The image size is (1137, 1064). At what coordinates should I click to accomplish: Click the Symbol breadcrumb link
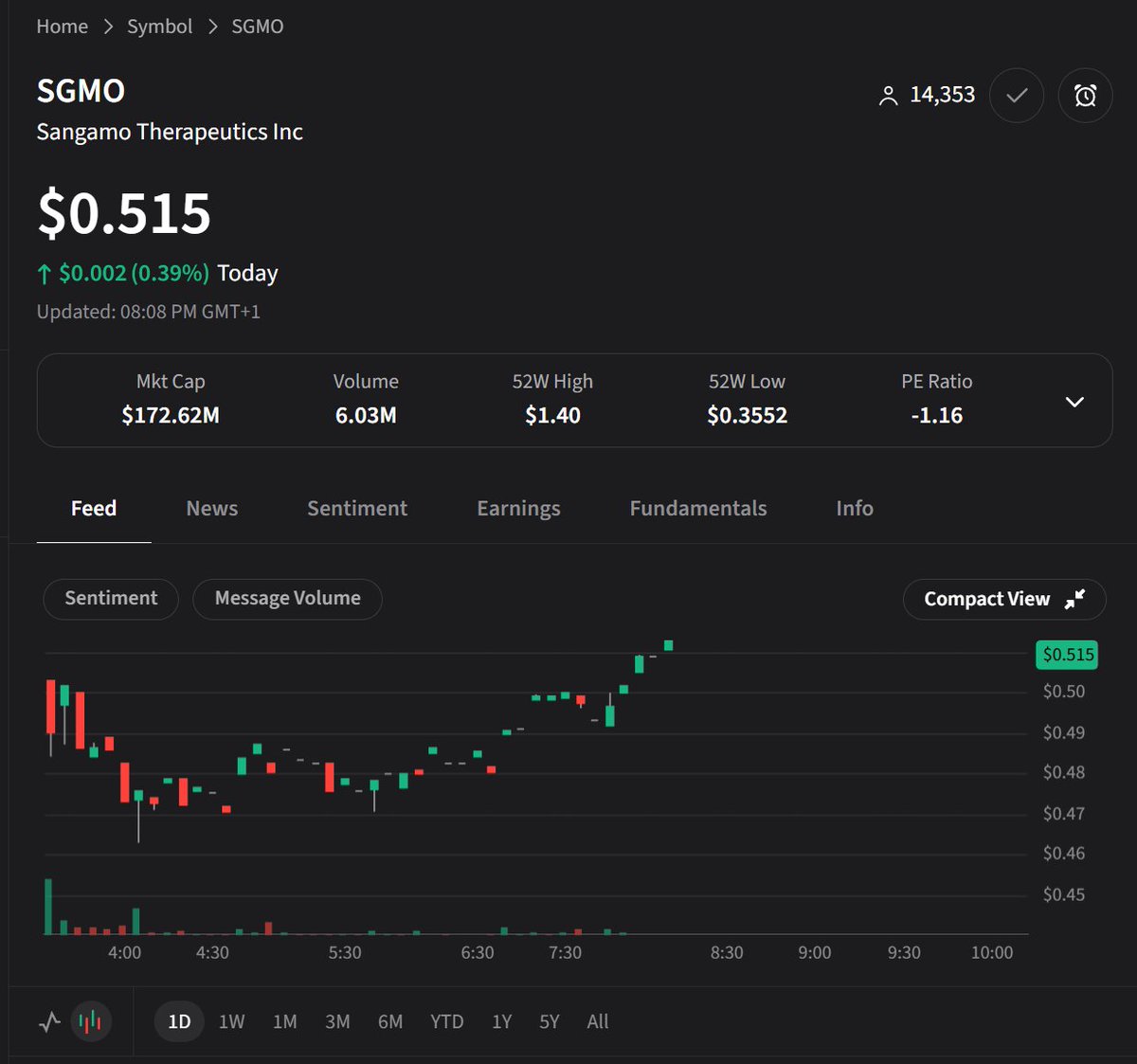159,27
